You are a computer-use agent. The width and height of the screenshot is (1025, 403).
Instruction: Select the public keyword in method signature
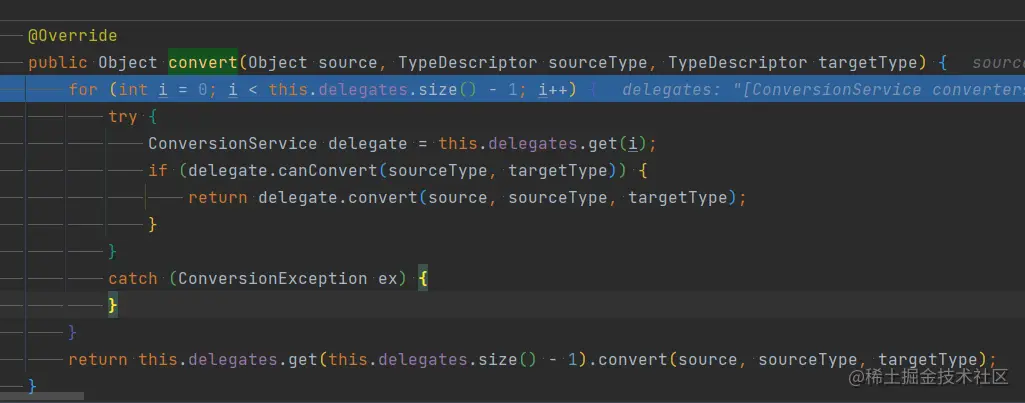point(58,63)
